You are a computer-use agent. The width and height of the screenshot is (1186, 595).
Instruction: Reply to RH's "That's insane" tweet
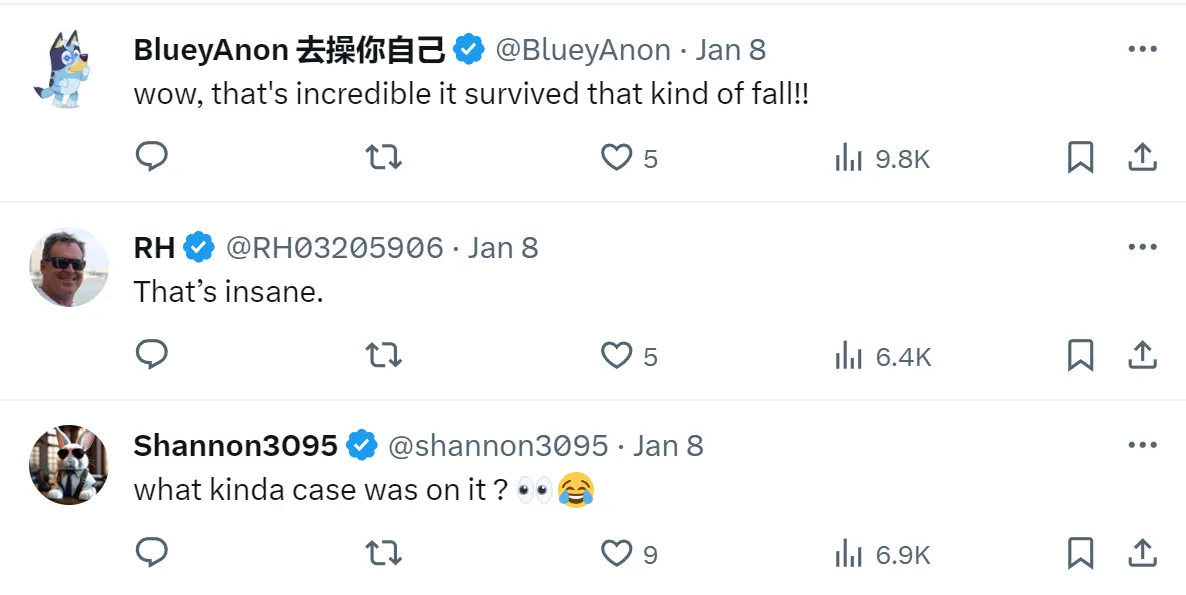coord(152,355)
